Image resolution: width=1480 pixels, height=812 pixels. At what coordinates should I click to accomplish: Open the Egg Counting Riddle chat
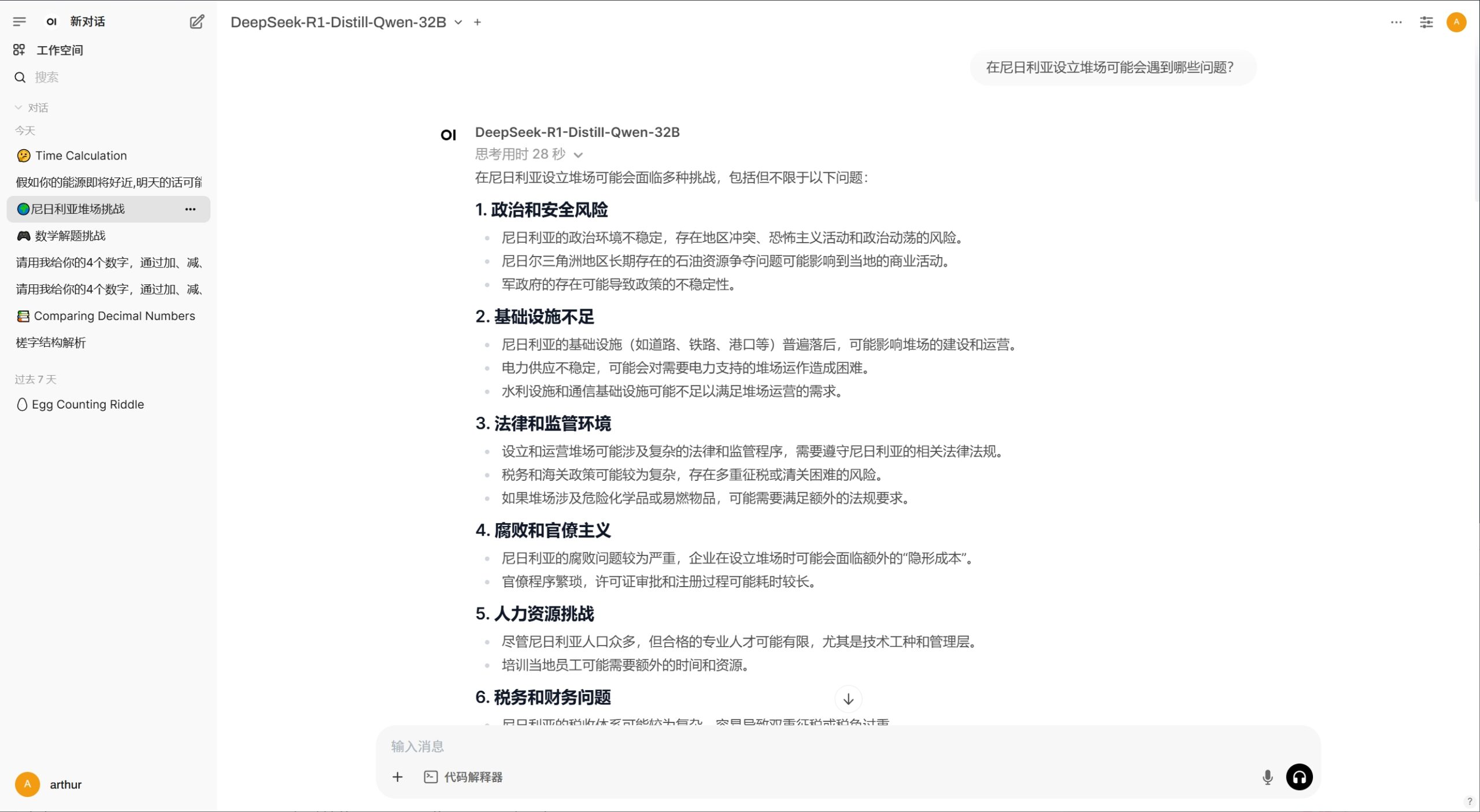(108, 405)
